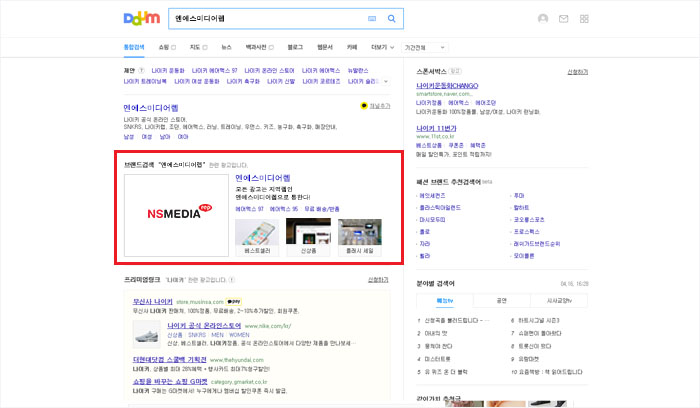Screen dimensions: 700x408
Task: Expand the suggested searches chevron
Action: tap(386, 81)
